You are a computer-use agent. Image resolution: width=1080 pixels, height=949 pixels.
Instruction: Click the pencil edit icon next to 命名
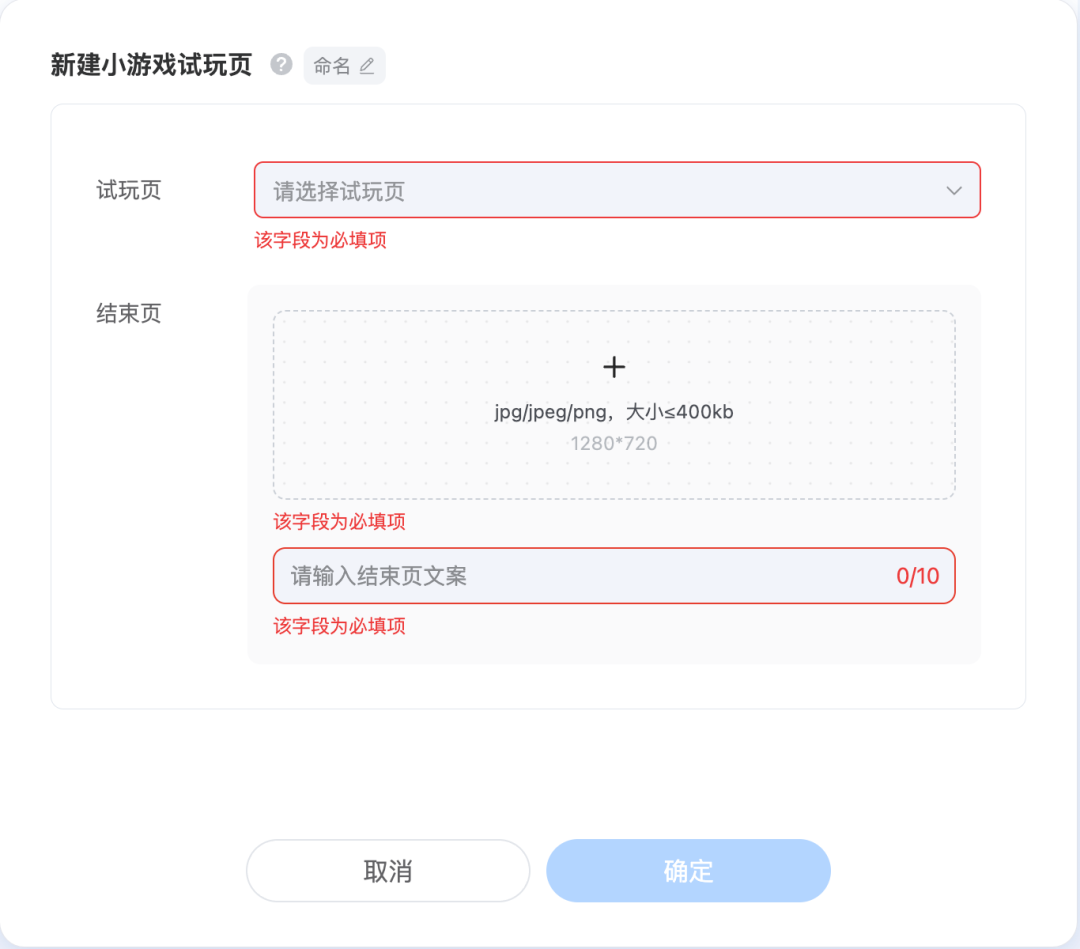click(367, 65)
